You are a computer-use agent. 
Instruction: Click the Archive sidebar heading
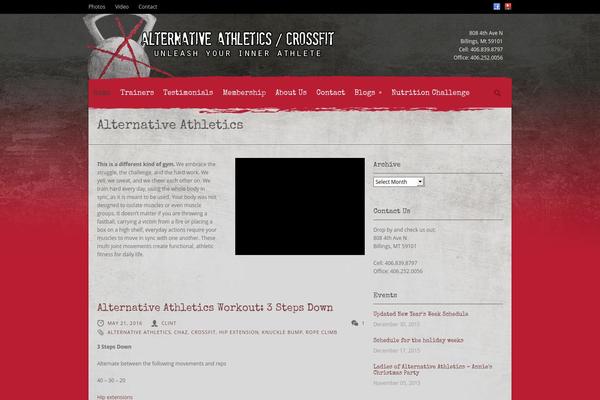pos(387,165)
